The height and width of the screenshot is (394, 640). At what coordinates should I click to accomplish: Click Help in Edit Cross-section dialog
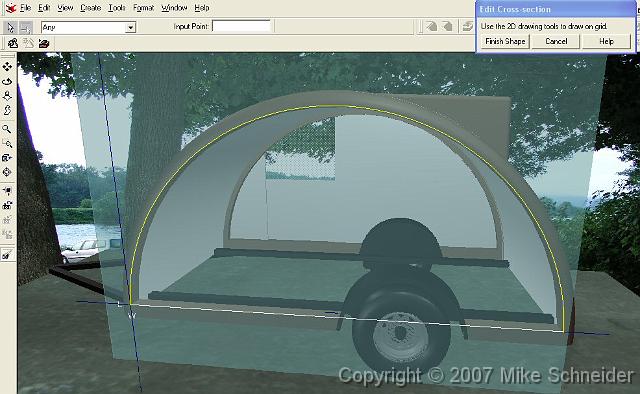click(606, 41)
